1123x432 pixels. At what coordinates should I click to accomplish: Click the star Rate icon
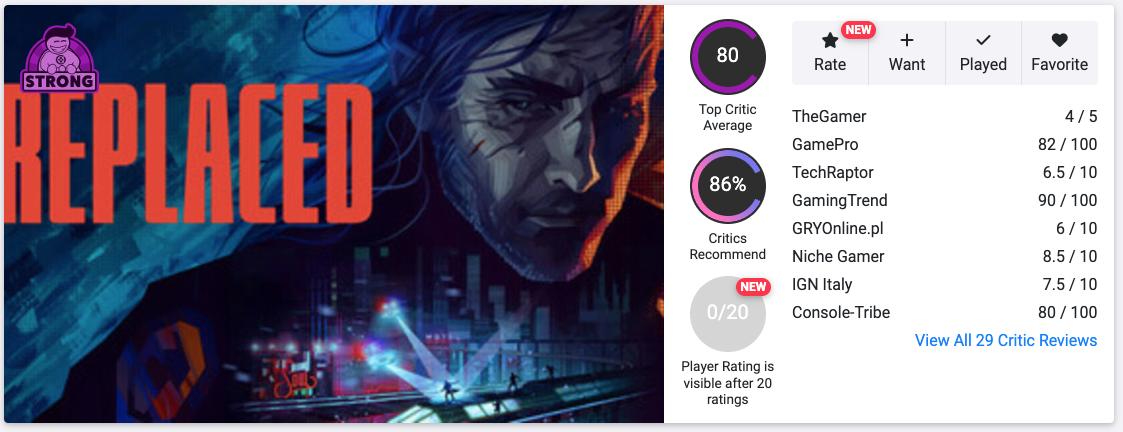829,41
